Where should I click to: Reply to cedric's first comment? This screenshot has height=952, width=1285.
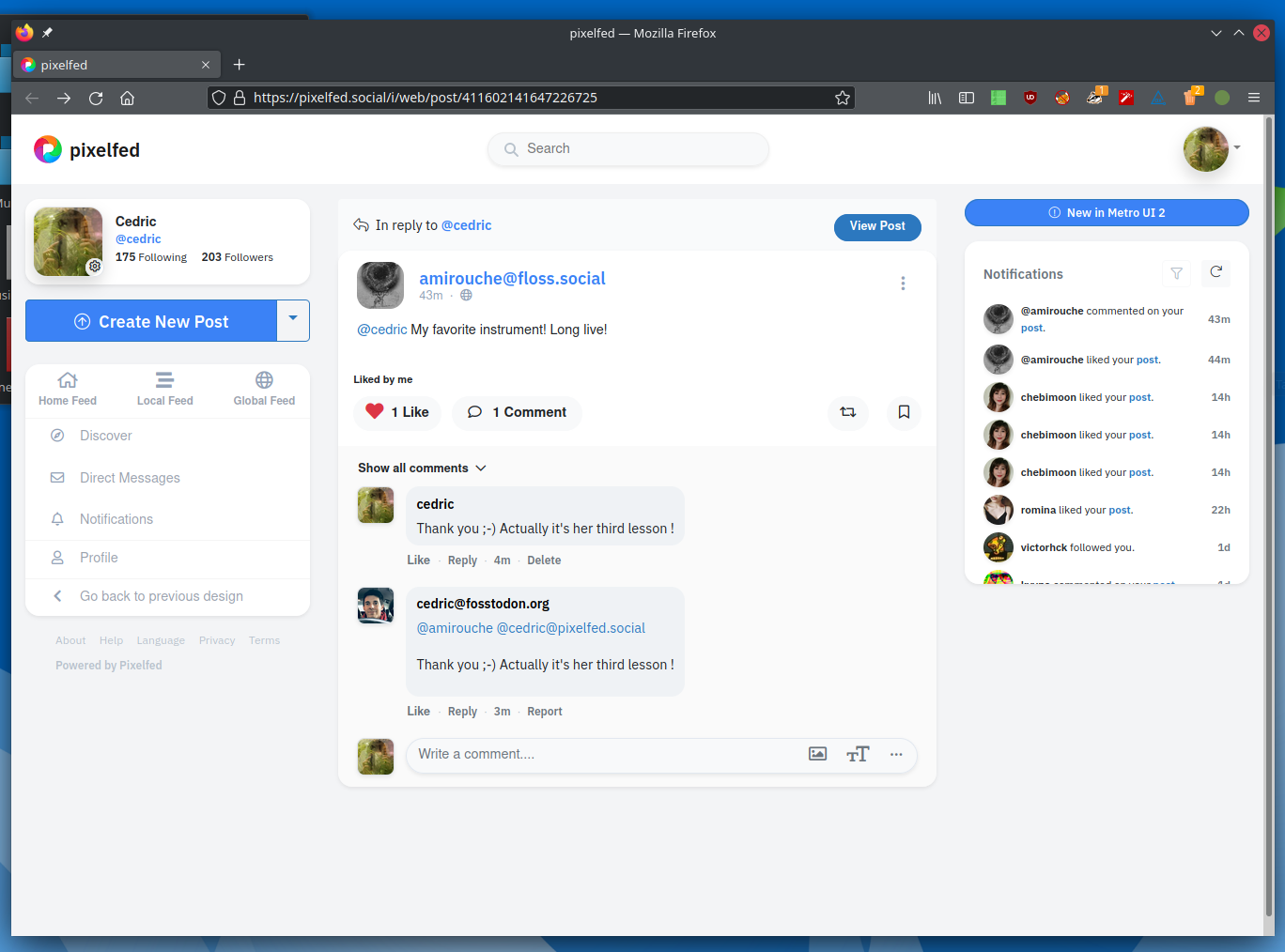[462, 560]
